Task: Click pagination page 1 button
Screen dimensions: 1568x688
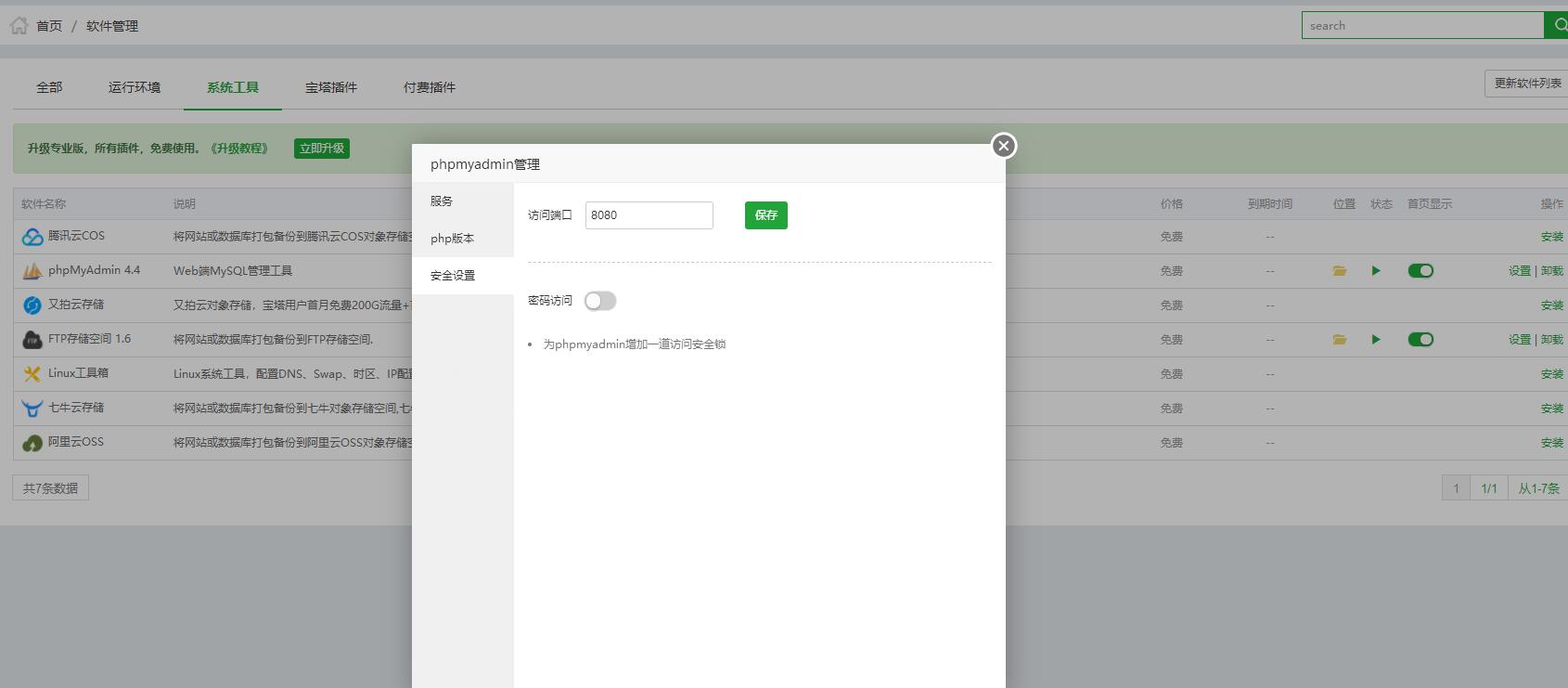Action: [x=1456, y=488]
